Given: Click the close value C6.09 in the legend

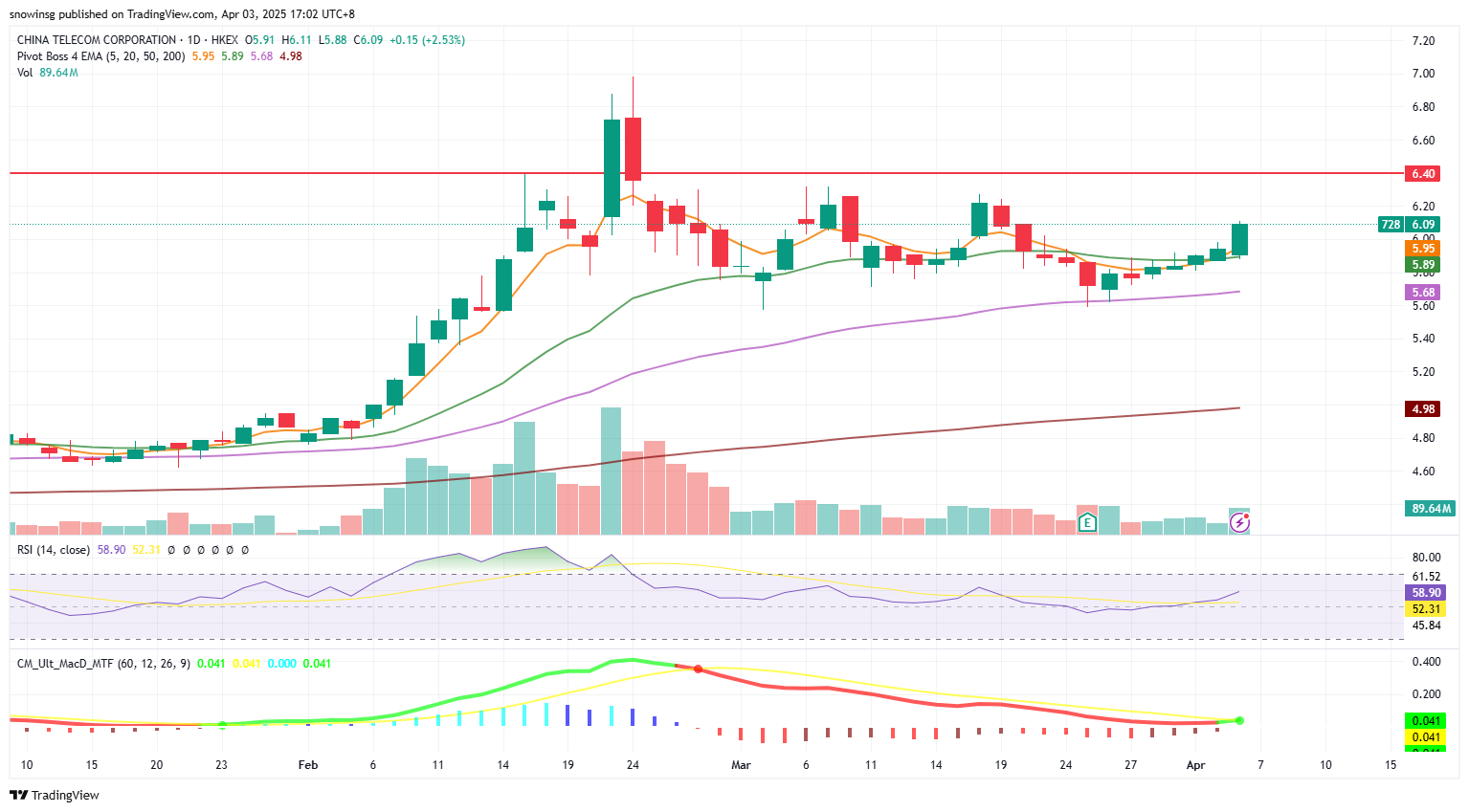Looking at the screenshot, I should (368, 40).
